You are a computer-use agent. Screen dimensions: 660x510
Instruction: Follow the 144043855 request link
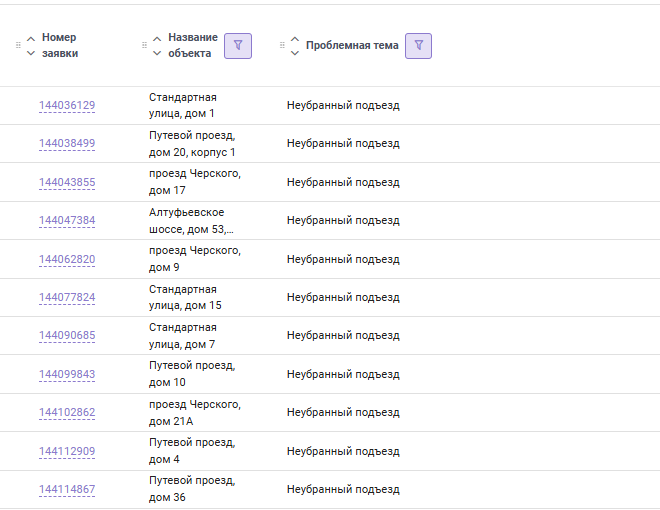click(x=67, y=182)
